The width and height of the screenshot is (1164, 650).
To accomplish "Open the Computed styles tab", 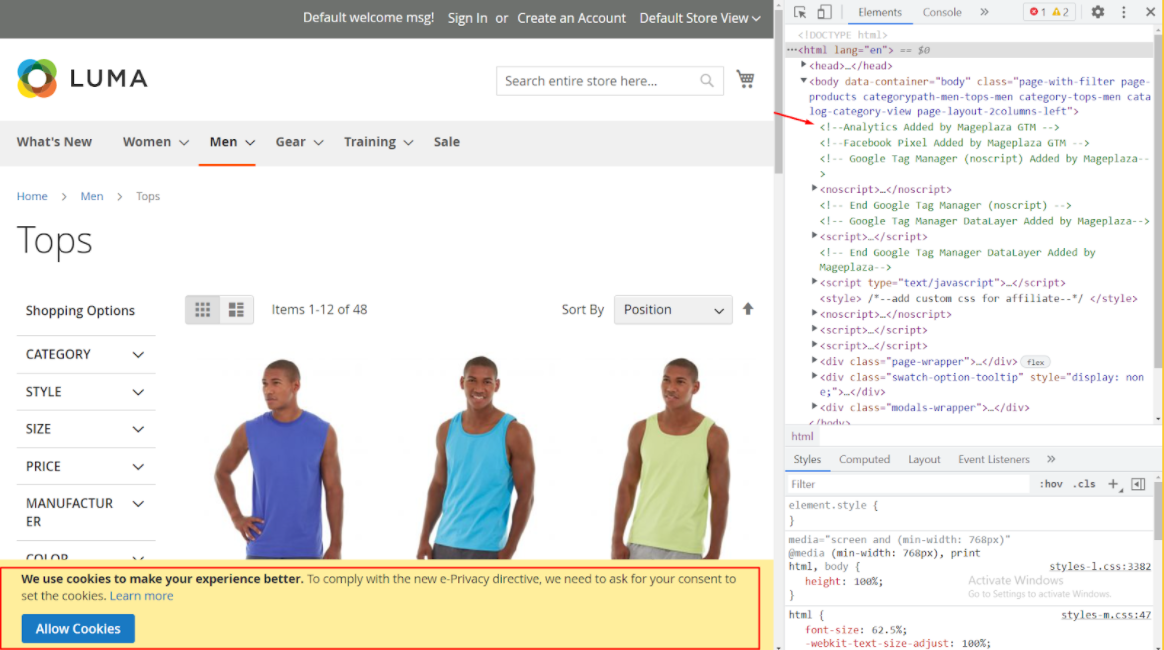I will tap(864, 459).
